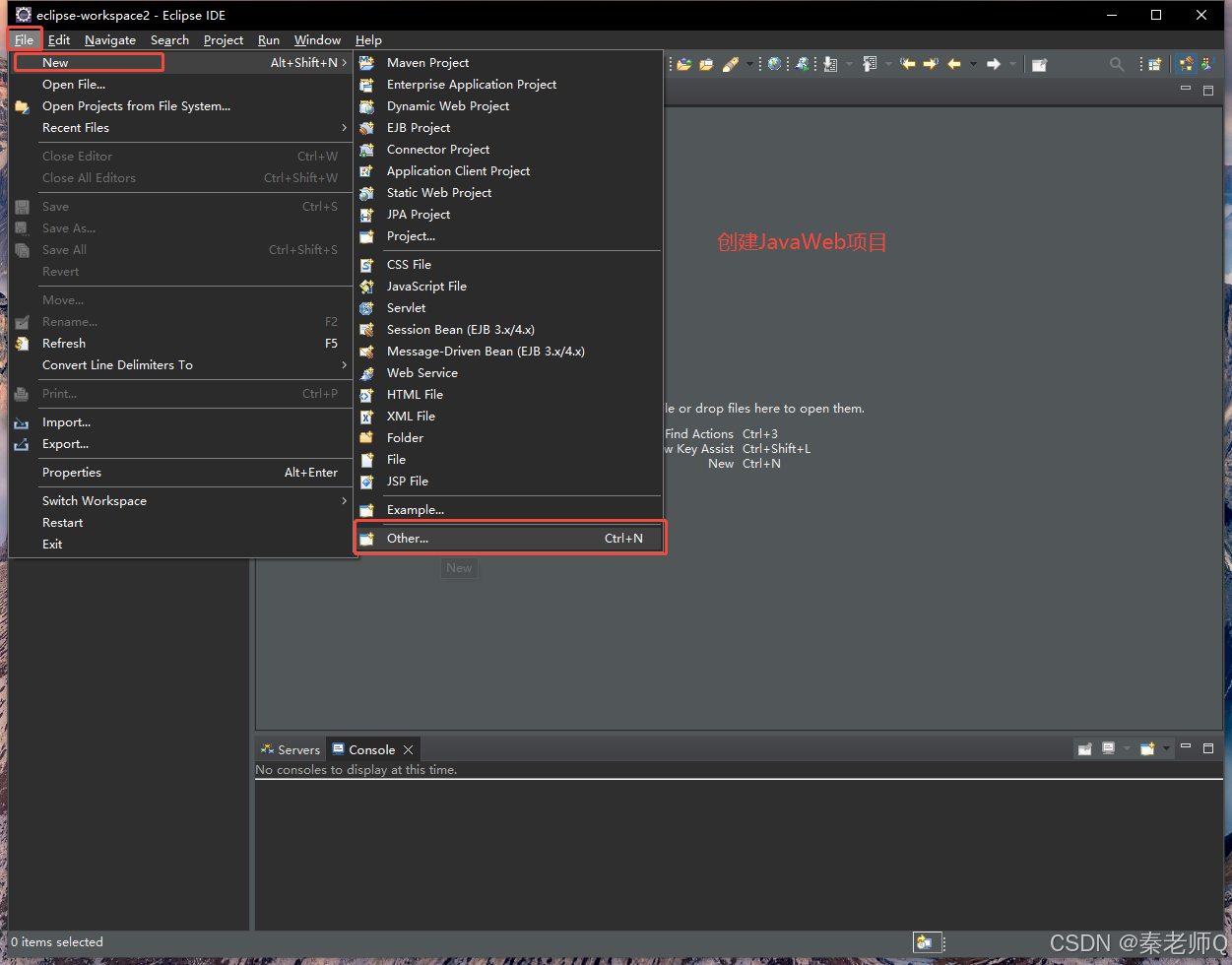Screen dimensions: 1232x965
Task: Select Dynamic Web Project from New submenu
Action: click(447, 106)
